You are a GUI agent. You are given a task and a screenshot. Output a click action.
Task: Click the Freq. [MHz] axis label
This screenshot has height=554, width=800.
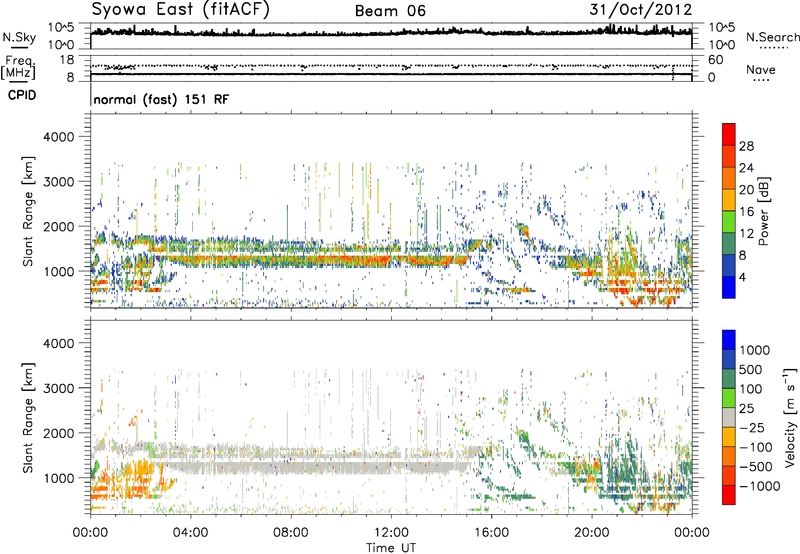click(x=18, y=68)
